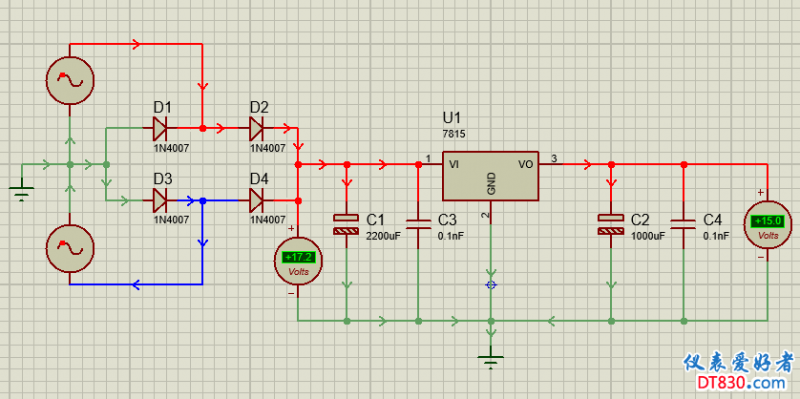This screenshot has width=800, height=399.
Task: Click diode D1 symbol
Action: pyautogui.click(x=160, y=128)
